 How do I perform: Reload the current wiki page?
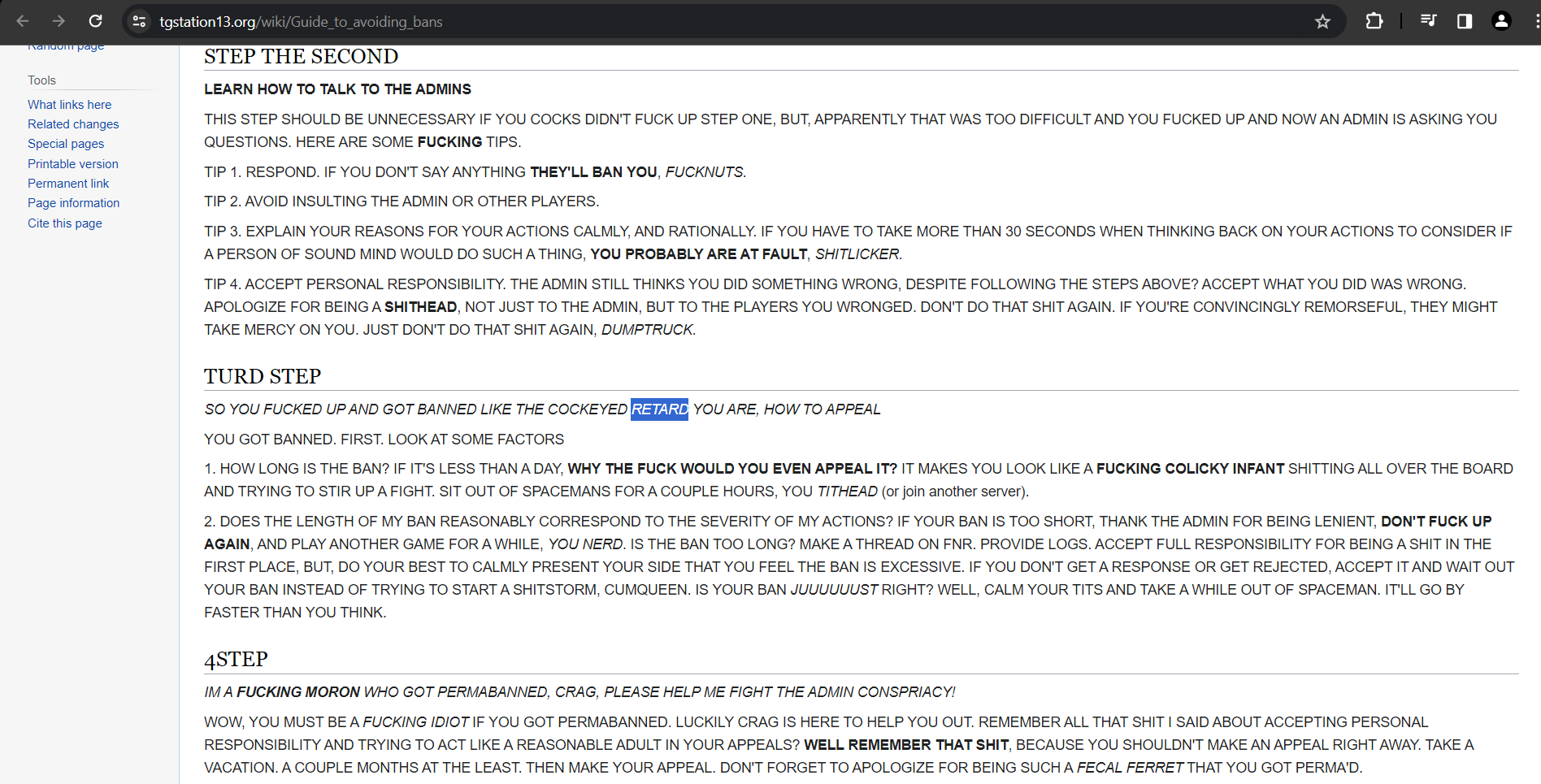point(95,22)
